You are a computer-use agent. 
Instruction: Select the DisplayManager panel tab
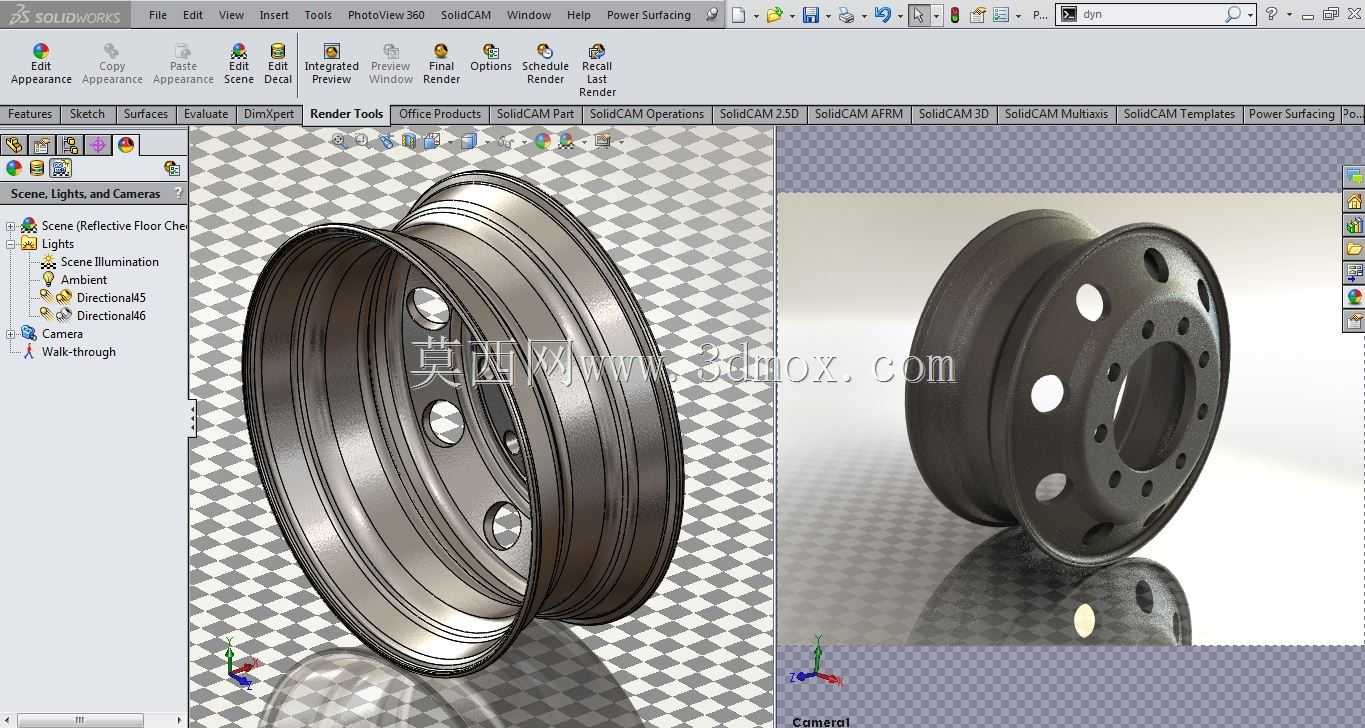(126, 145)
